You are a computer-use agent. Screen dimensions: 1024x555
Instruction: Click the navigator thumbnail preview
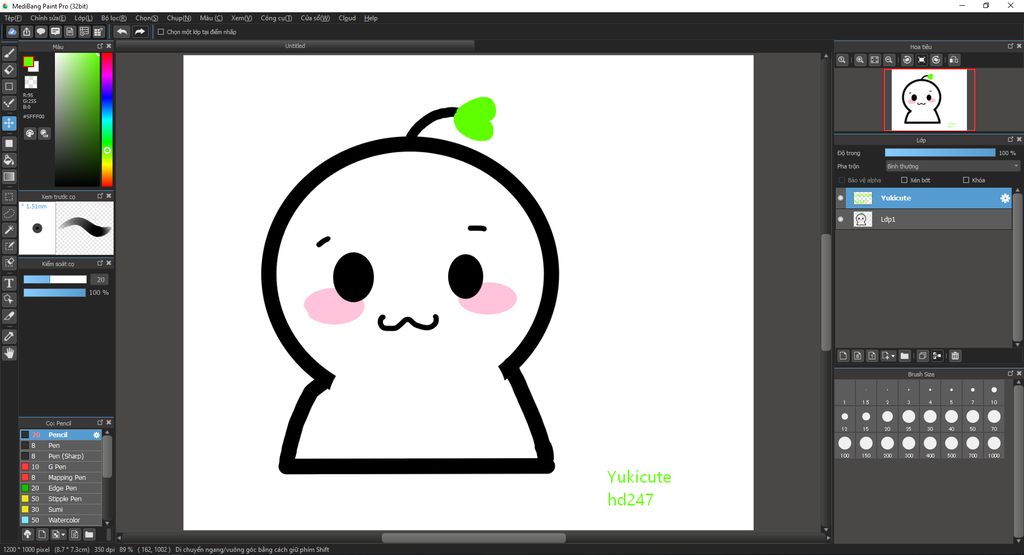(929, 100)
